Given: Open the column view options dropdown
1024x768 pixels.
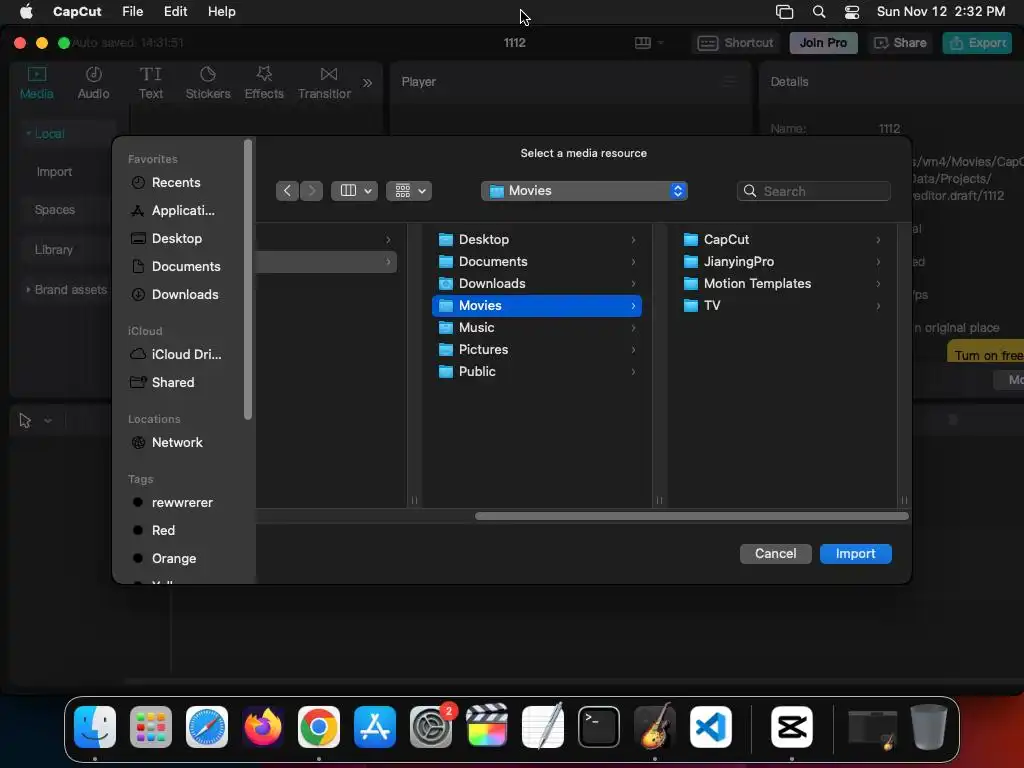Looking at the screenshot, I should [355, 191].
